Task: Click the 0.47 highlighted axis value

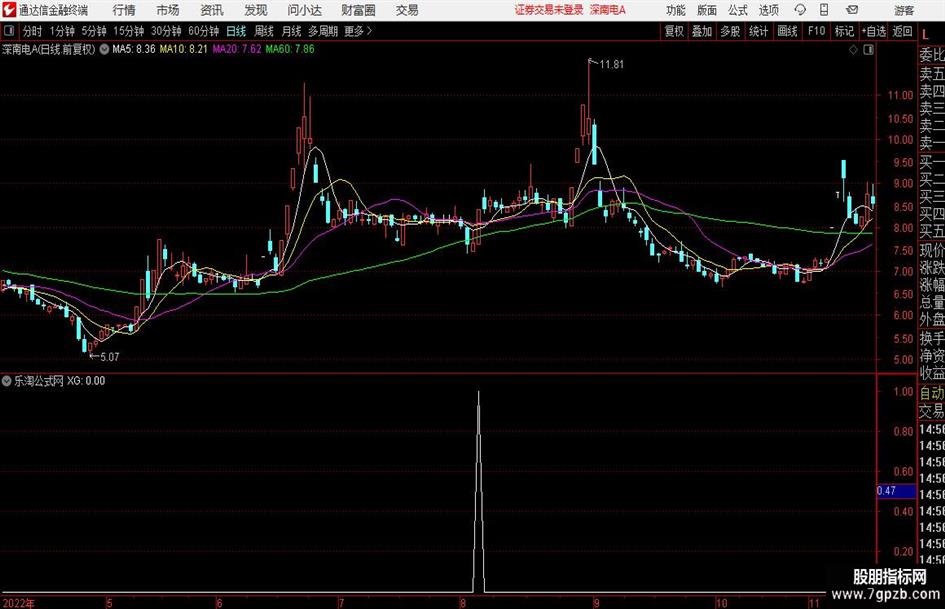Action: (896, 491)
